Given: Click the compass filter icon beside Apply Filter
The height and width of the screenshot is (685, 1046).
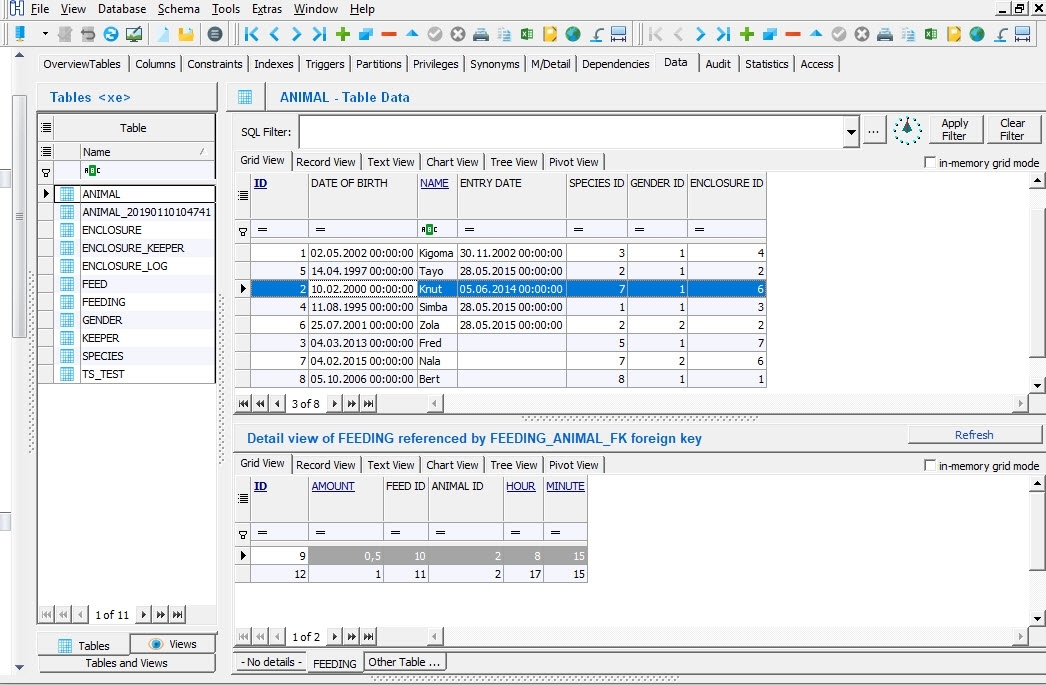Looking at the screenshot, I should click(x=908, y=129).
